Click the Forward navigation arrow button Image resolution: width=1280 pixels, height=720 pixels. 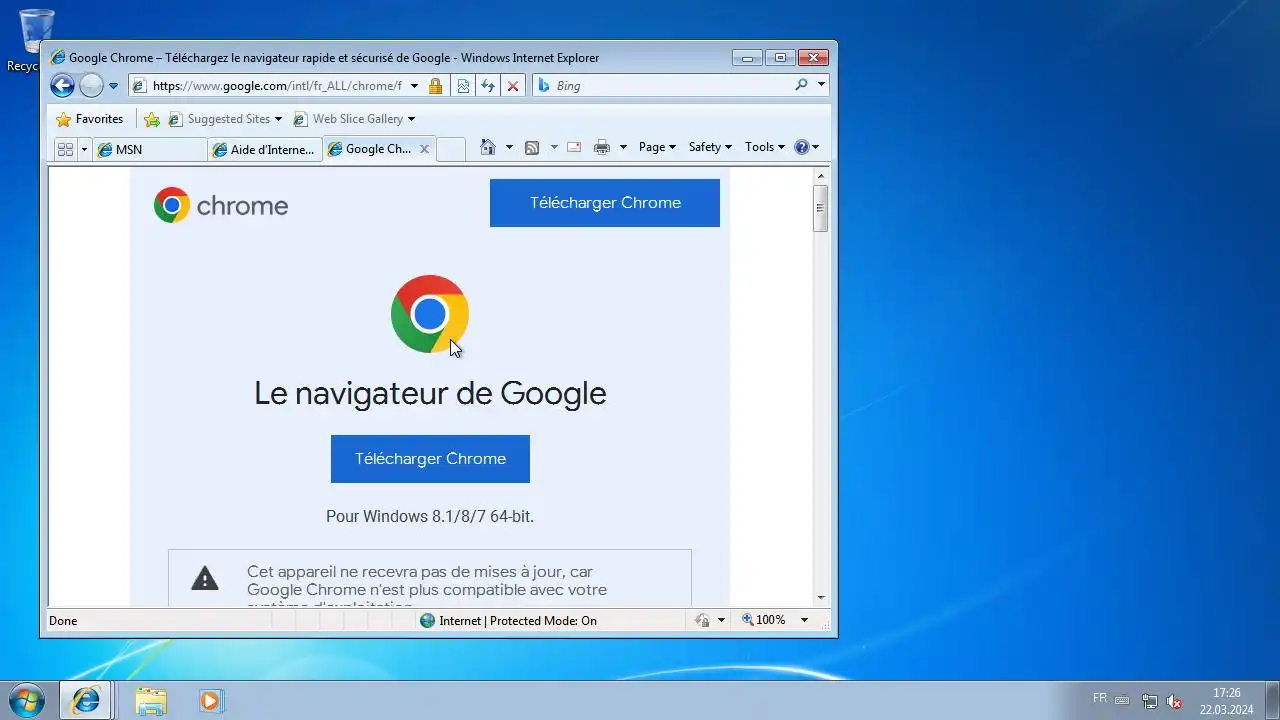click(x=91, y=86)
